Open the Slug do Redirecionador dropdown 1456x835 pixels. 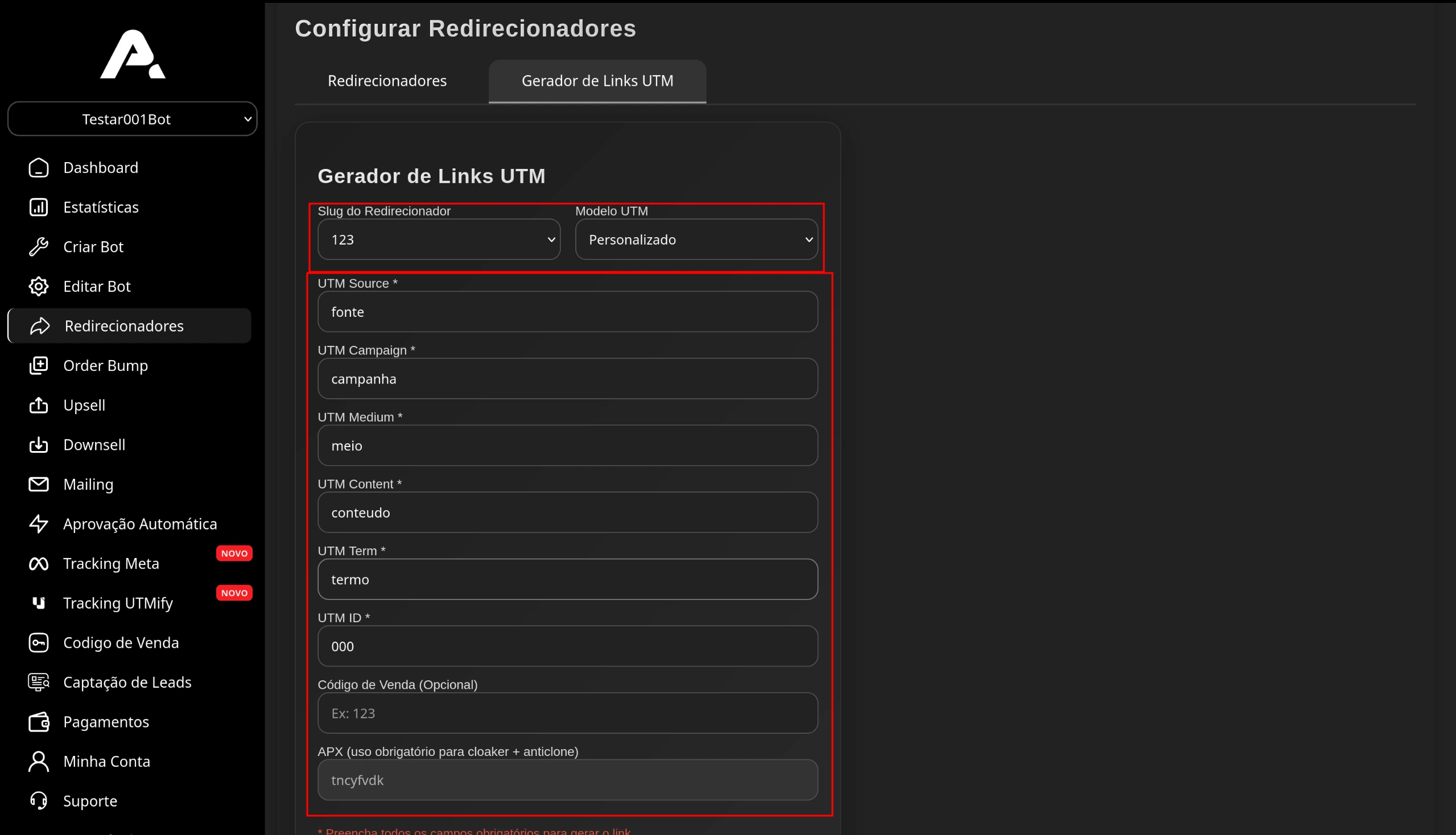click(439, 239)
